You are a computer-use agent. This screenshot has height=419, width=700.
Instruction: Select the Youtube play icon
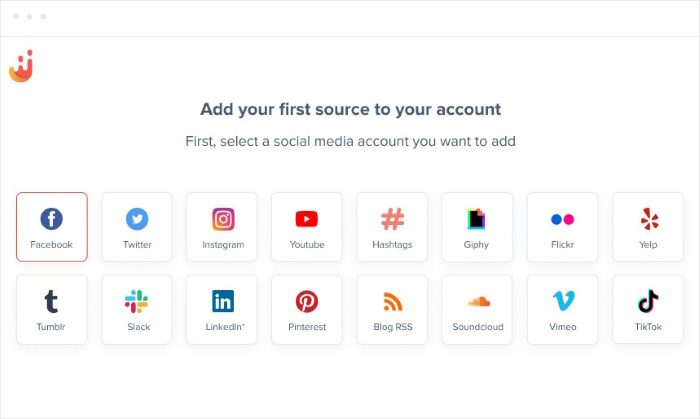click(x=307, y=219)
